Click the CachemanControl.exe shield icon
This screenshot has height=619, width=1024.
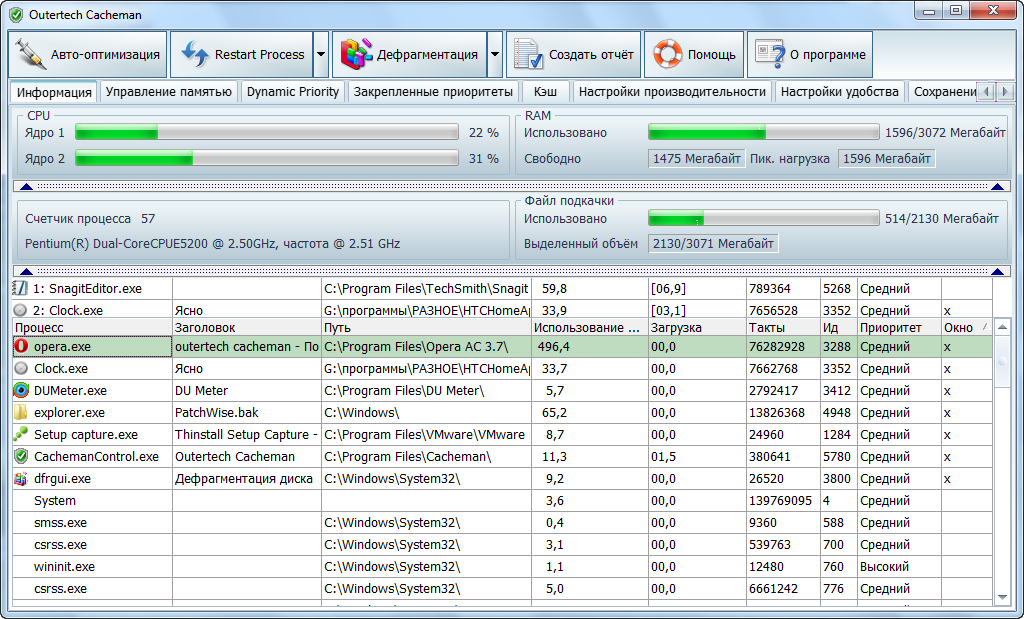tap(21, 456)
